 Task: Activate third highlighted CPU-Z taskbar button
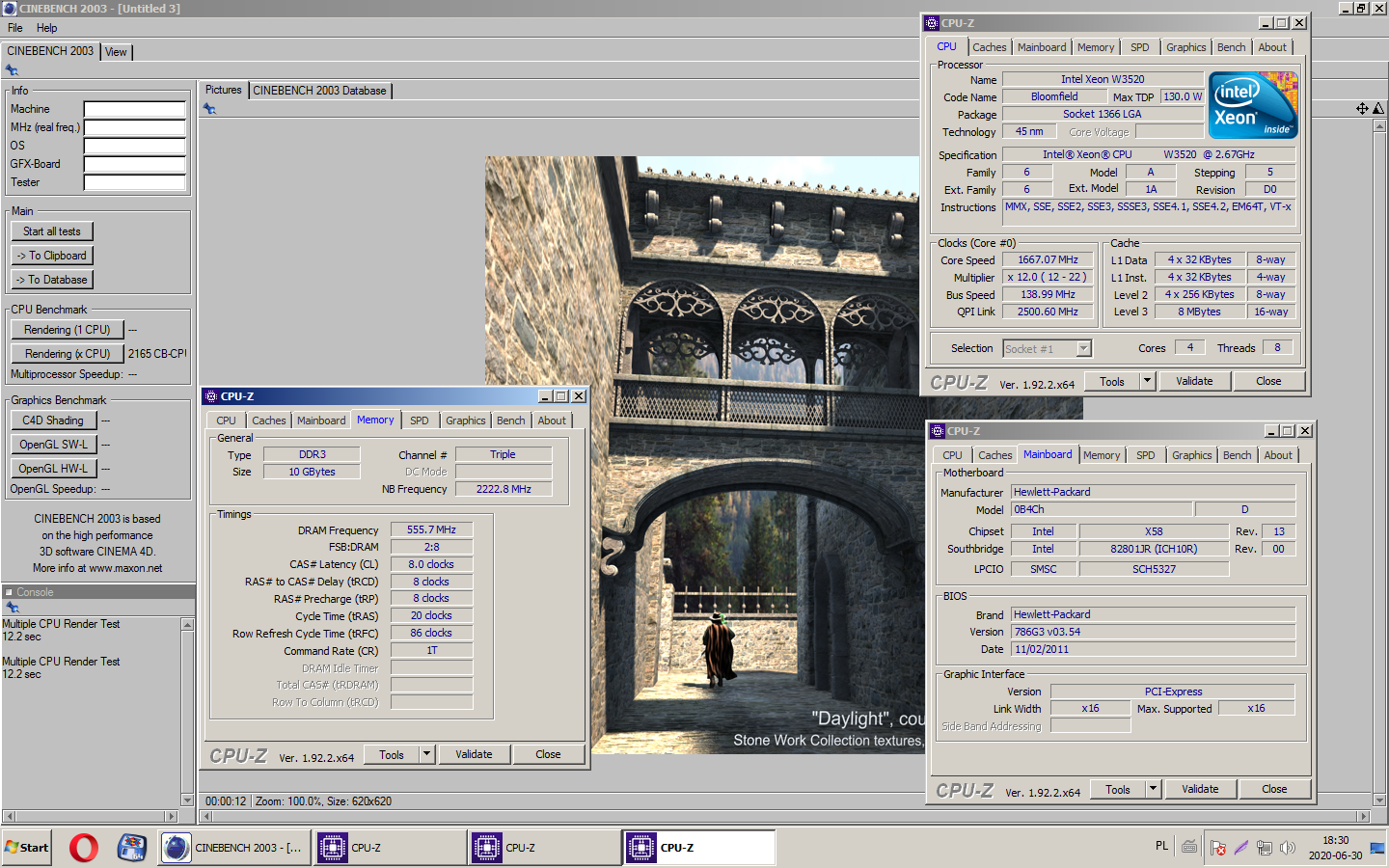click(x=699, y=848)
